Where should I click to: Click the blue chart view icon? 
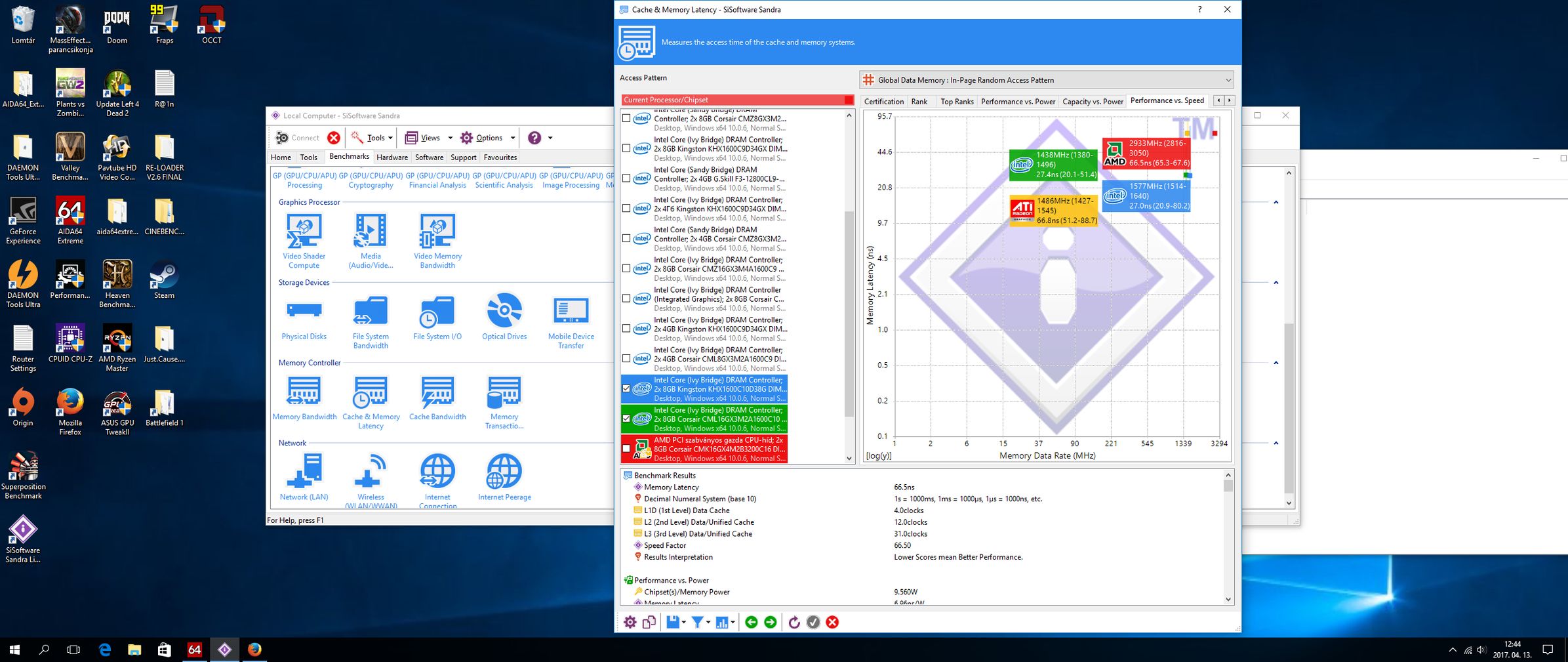click(x=721, y=622)
